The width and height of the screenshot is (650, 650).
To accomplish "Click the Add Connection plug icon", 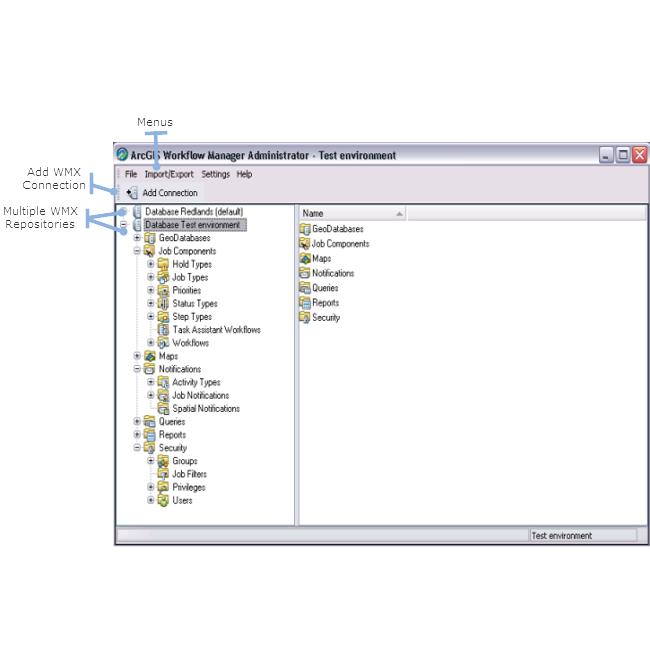I will coord(132,193).
